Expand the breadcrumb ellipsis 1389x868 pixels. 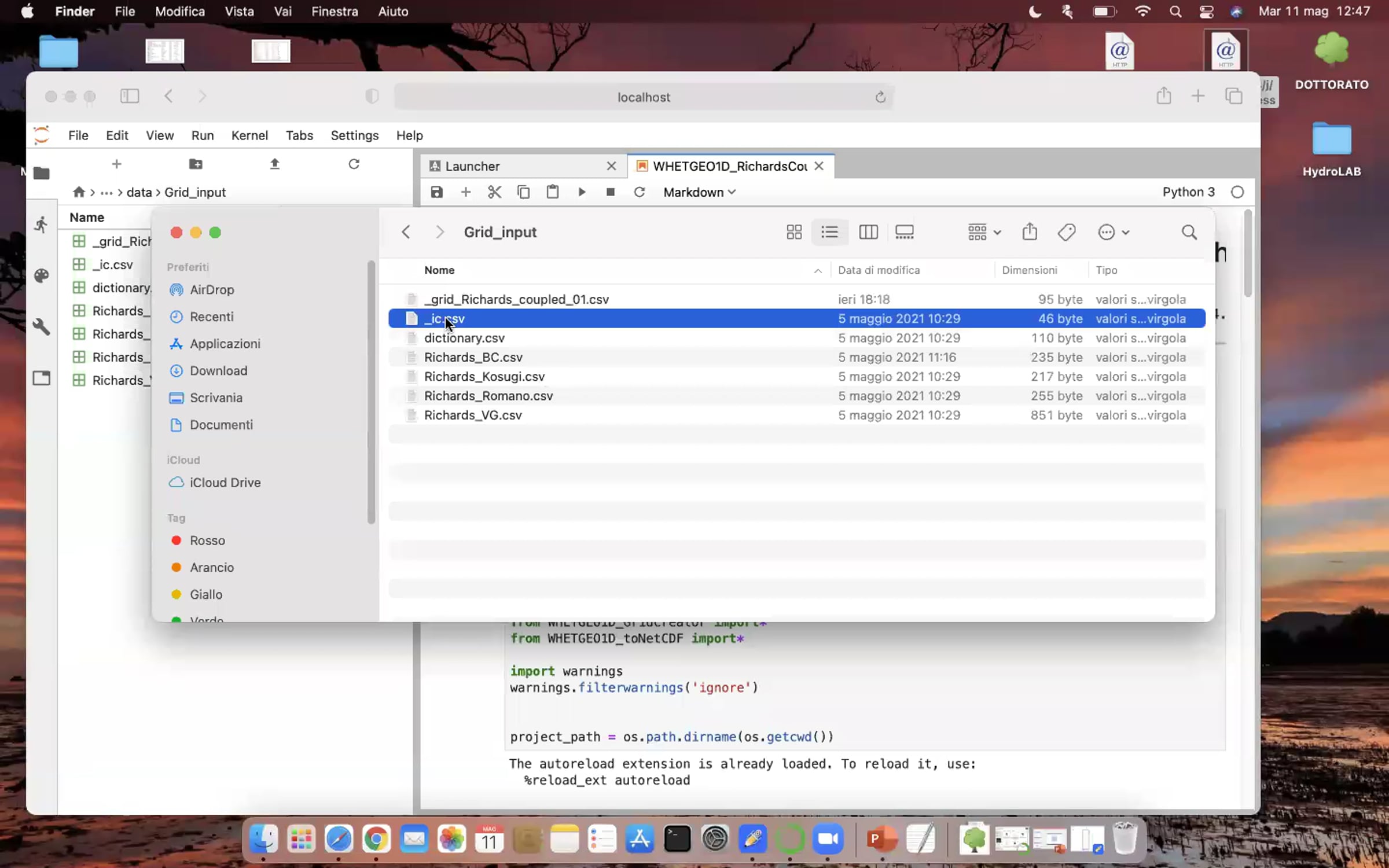(x=106, y=192)
